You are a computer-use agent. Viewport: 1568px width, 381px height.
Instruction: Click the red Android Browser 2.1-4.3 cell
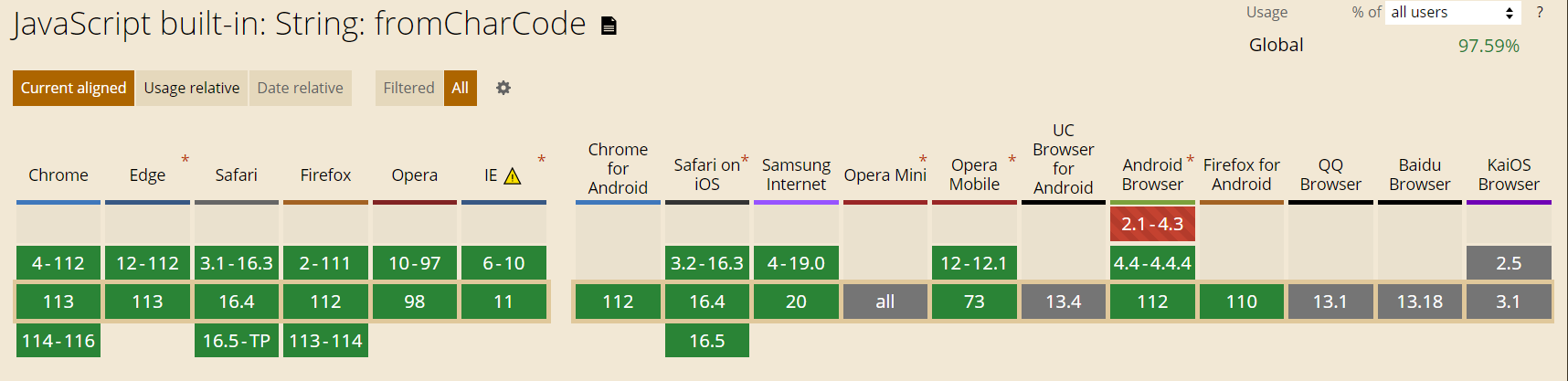pos(1152,224)
